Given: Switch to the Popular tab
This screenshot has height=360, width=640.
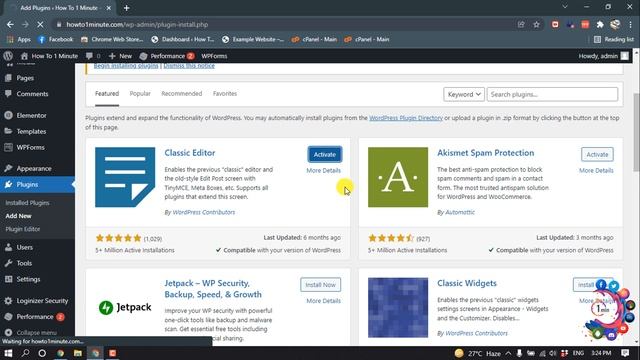Looking at the screenshot, I should (140, 93).
